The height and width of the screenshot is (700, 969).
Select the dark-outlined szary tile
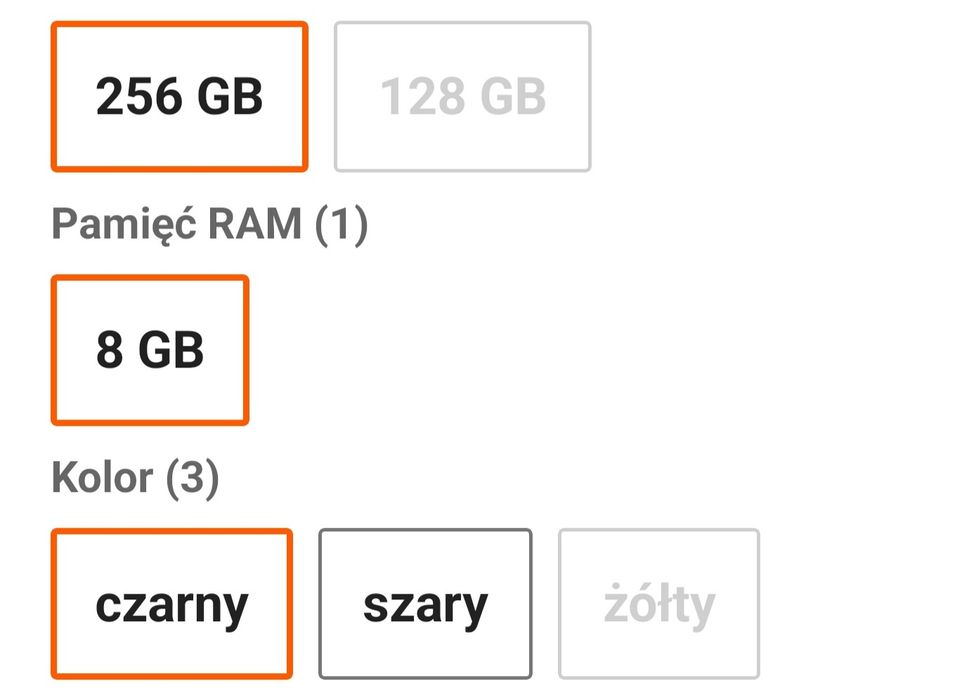pyautogui.click(x=425, y=604)
